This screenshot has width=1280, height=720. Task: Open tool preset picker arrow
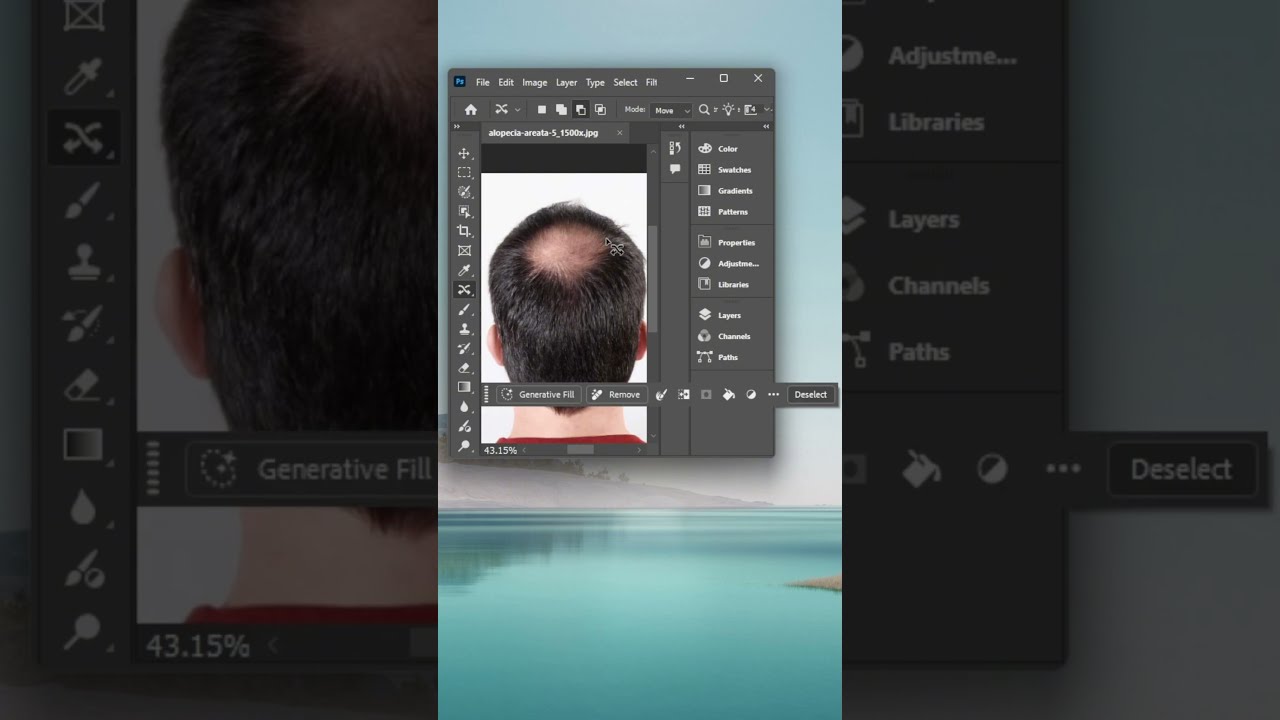pyautogui.click(x=517, y=110)
